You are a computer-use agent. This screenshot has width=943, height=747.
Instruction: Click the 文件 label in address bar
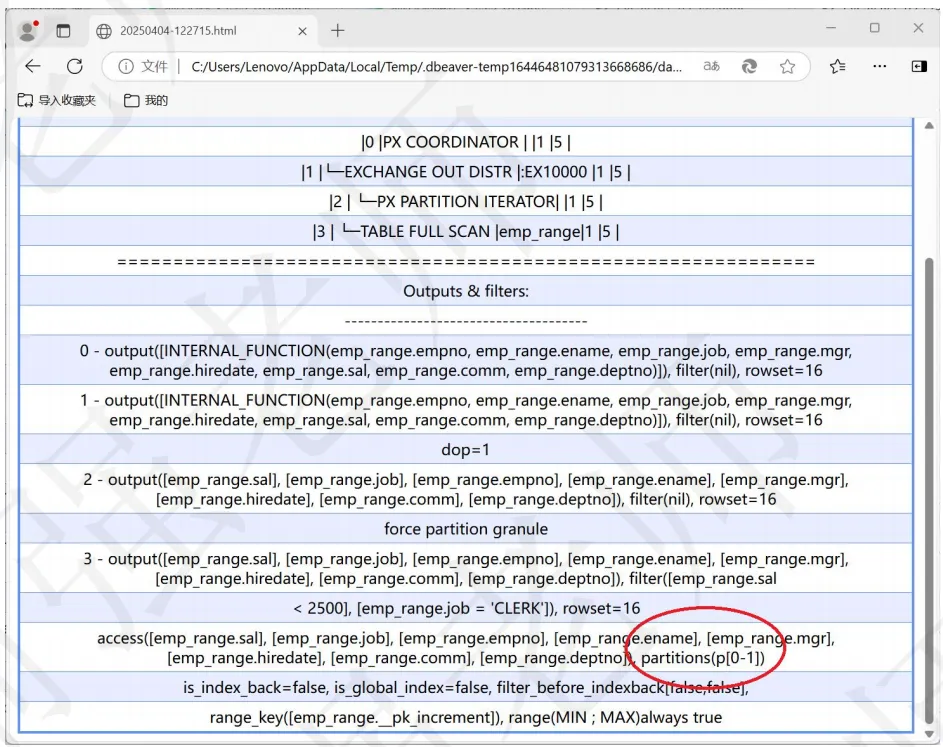pos(154,66)
